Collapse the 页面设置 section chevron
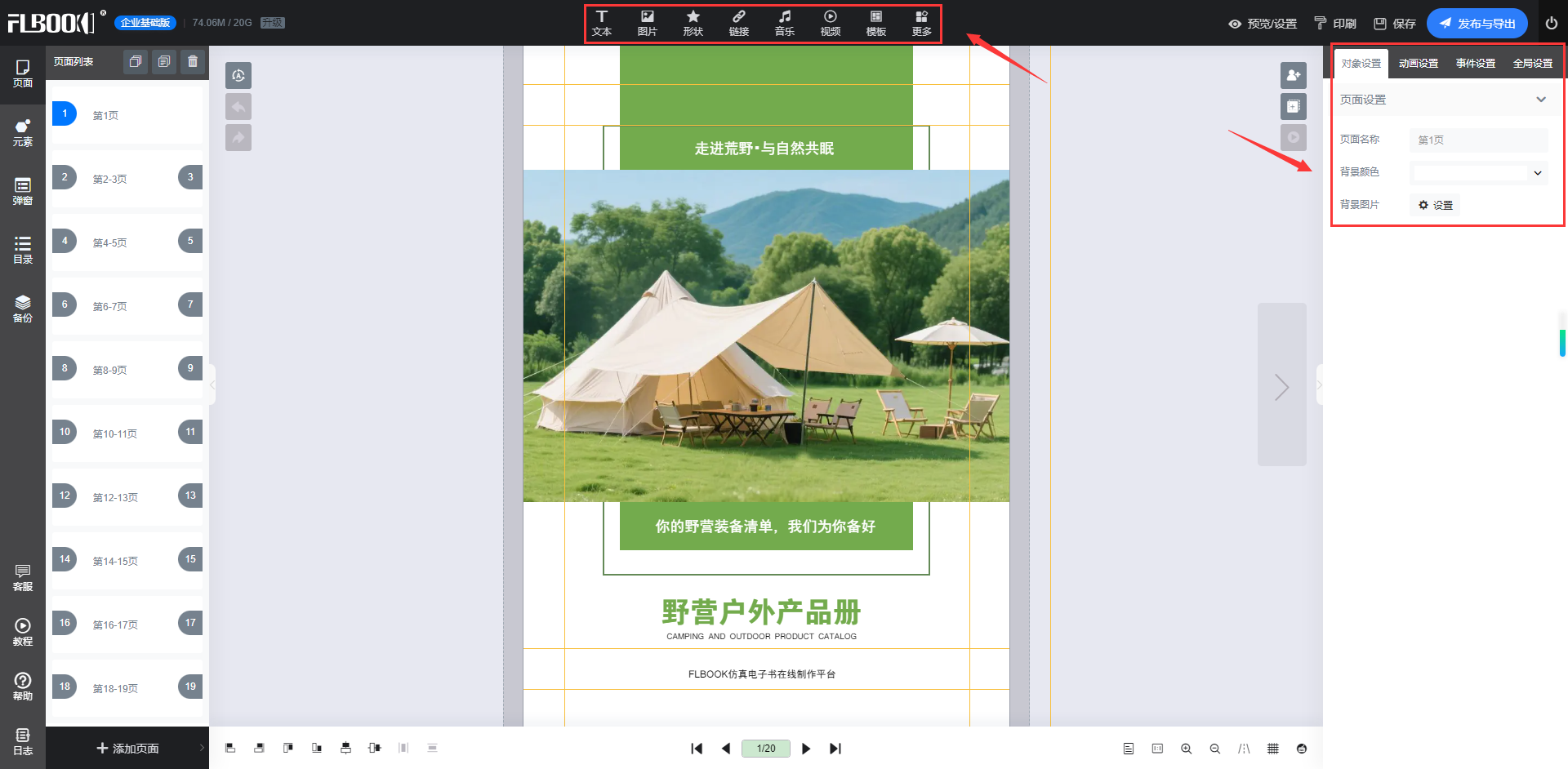Image resolution: width=1568 pixels, height=769 pixels. [x=1540, y=100]
